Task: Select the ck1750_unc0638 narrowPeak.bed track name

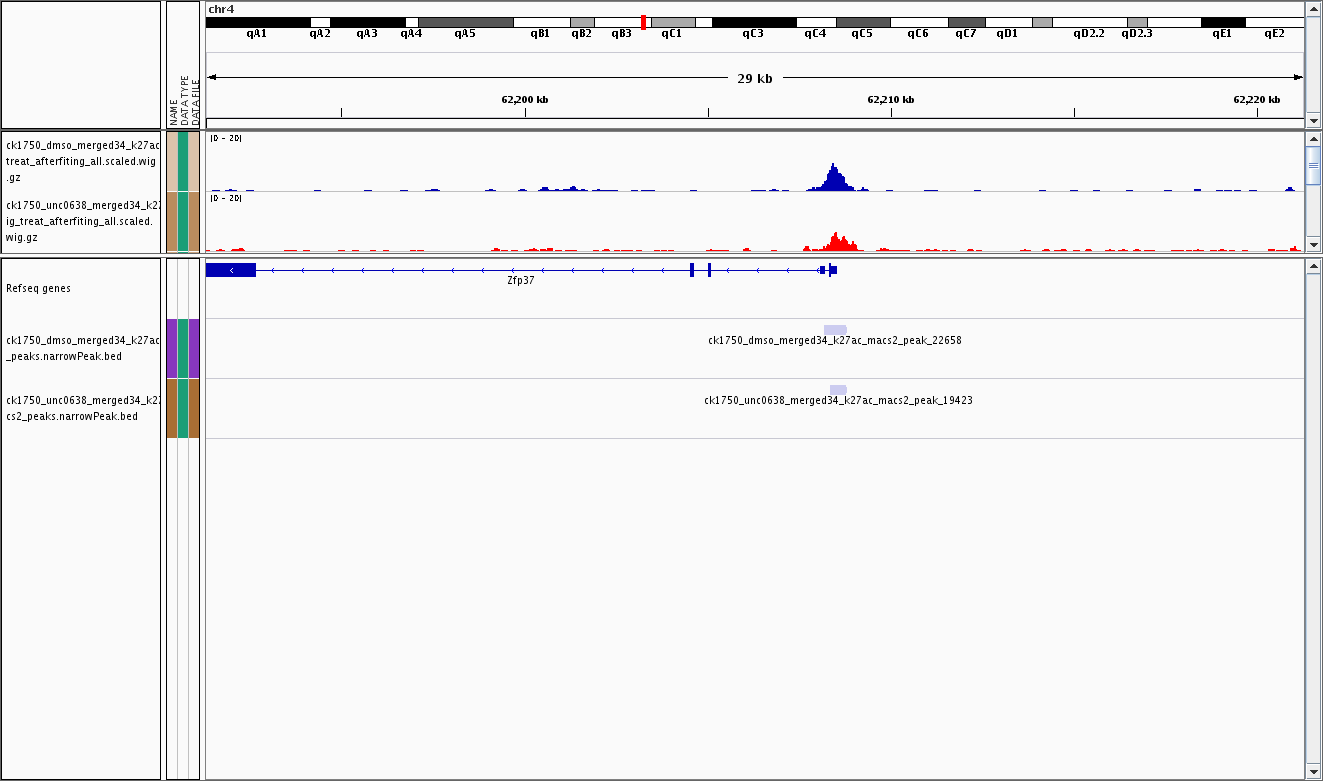Action: coord(81,408)
